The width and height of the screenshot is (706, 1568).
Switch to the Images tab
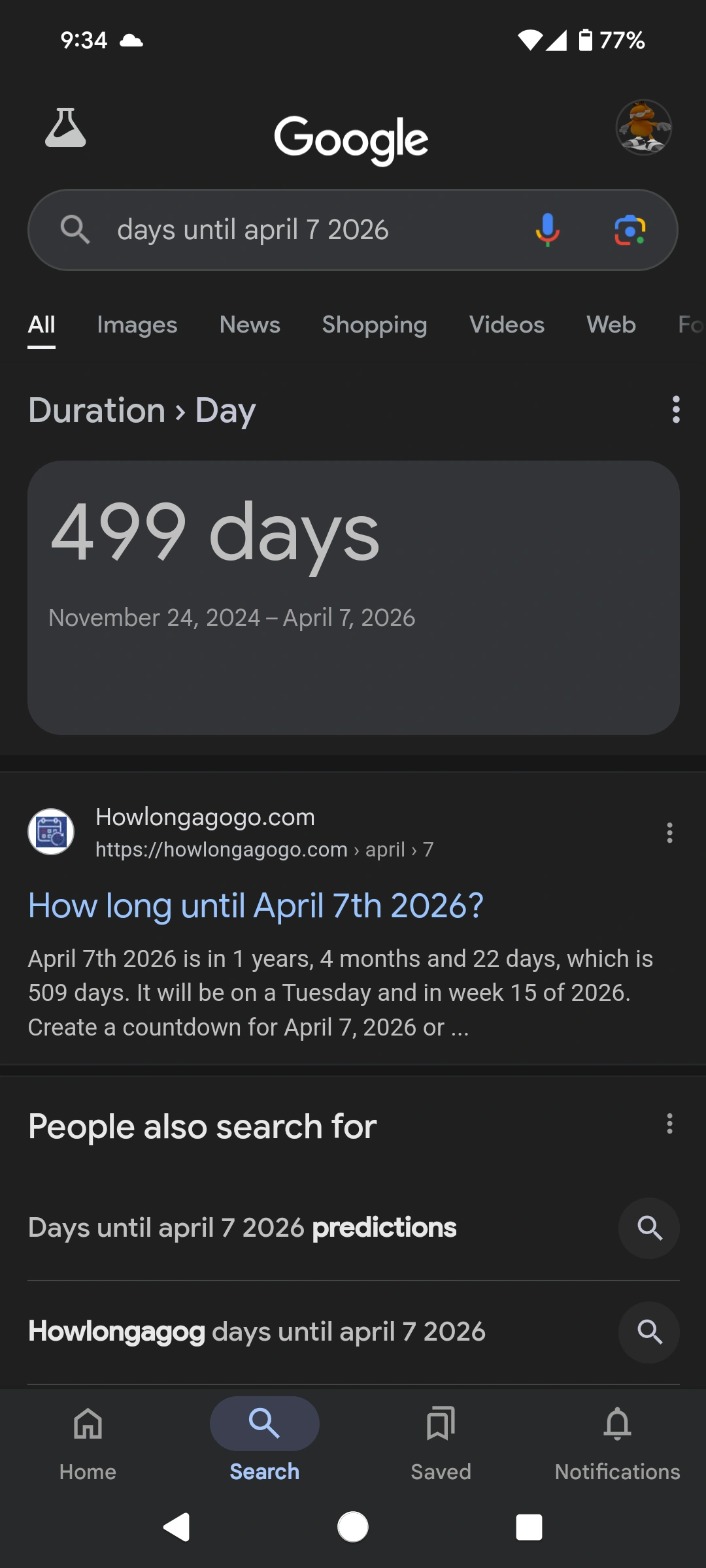(137, 325)
